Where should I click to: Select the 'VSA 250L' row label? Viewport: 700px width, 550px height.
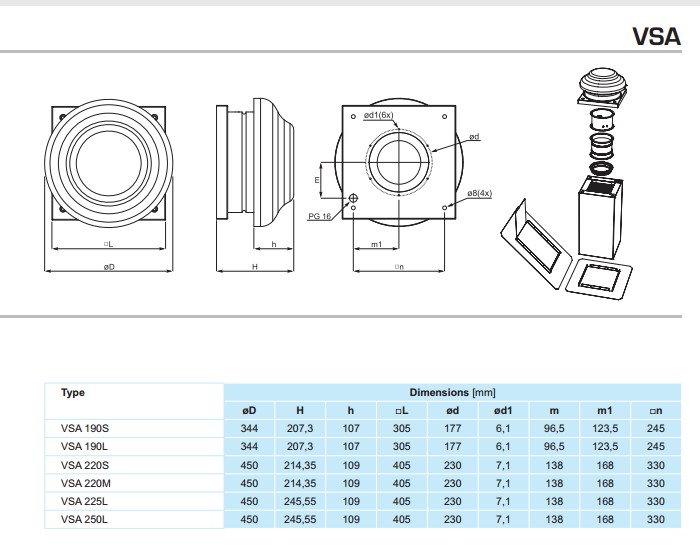click(84, 519)
